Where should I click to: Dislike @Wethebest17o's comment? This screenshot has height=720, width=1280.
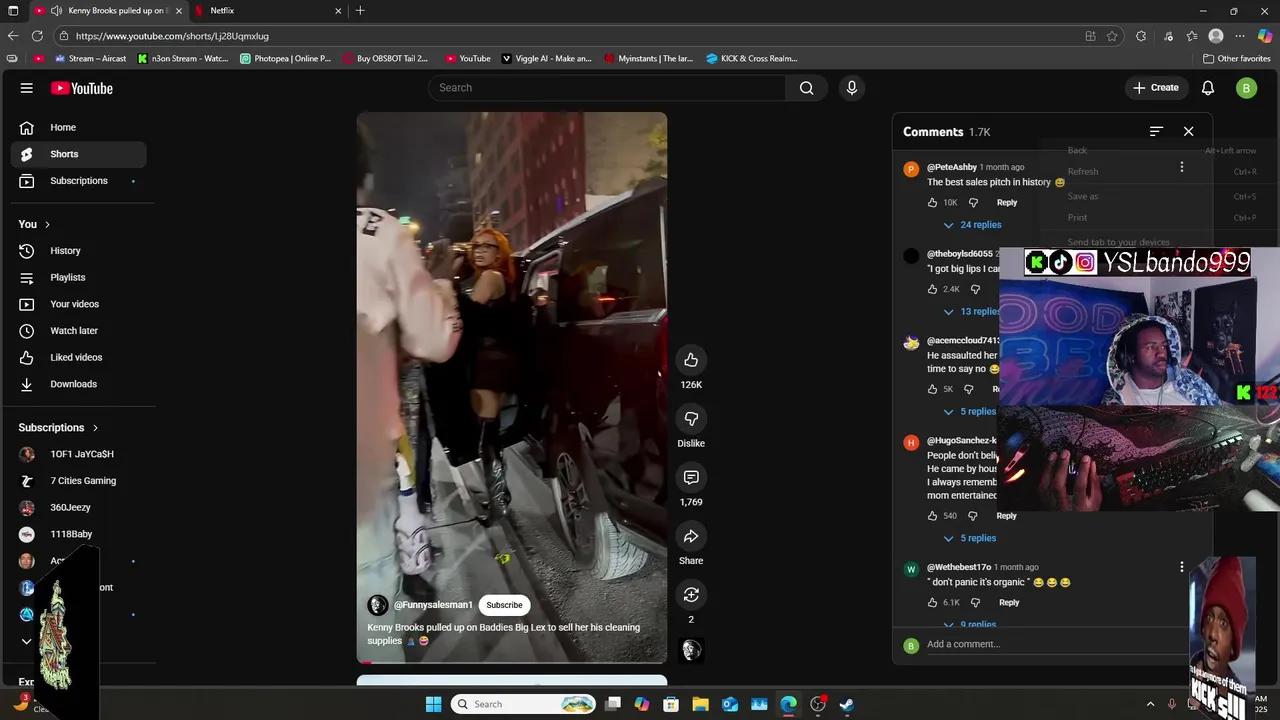tap(975, 603)
